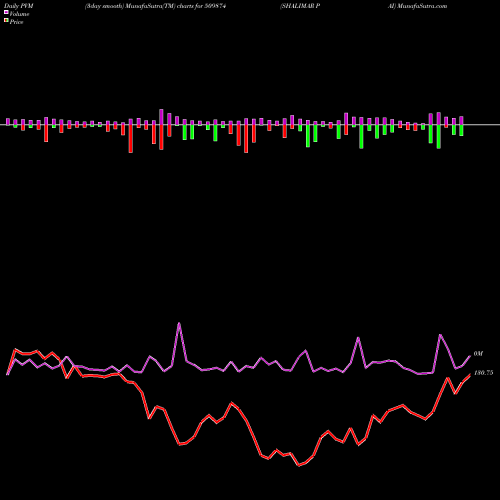Click the 180.75 price value label
This screenshot has height=500, width=500.
pos(483,373)
